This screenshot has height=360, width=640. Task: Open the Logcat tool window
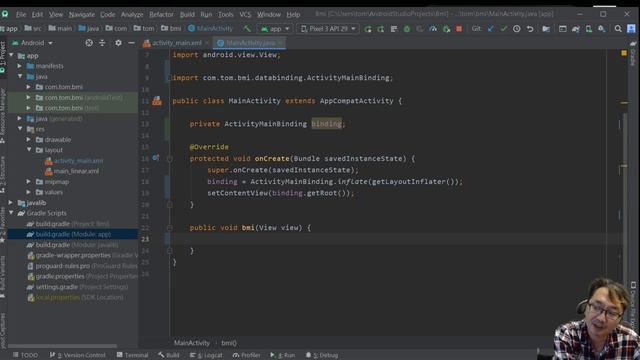206,355
